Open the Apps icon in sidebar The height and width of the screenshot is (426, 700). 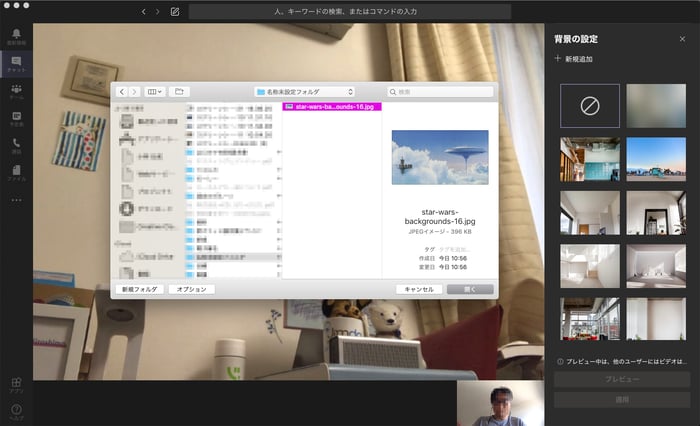coord(16,383)
